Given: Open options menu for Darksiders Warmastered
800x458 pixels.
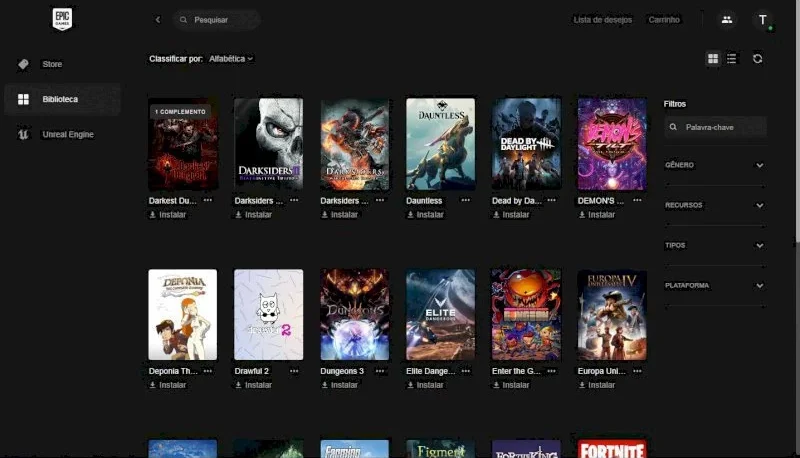Looking at the screenshot, I should [x=380, y=200].
